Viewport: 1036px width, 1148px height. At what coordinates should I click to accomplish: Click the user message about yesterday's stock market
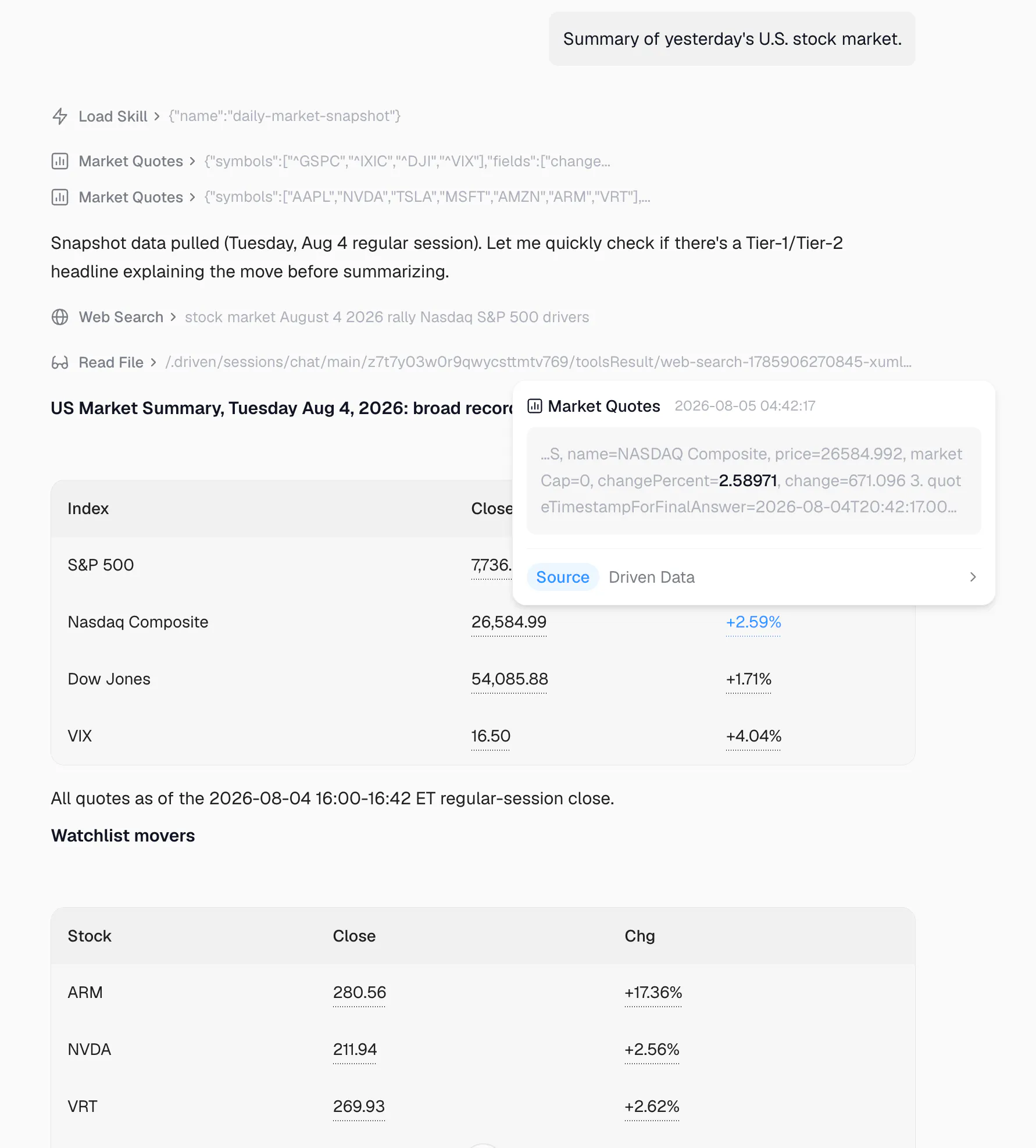(x=732, y=39)
